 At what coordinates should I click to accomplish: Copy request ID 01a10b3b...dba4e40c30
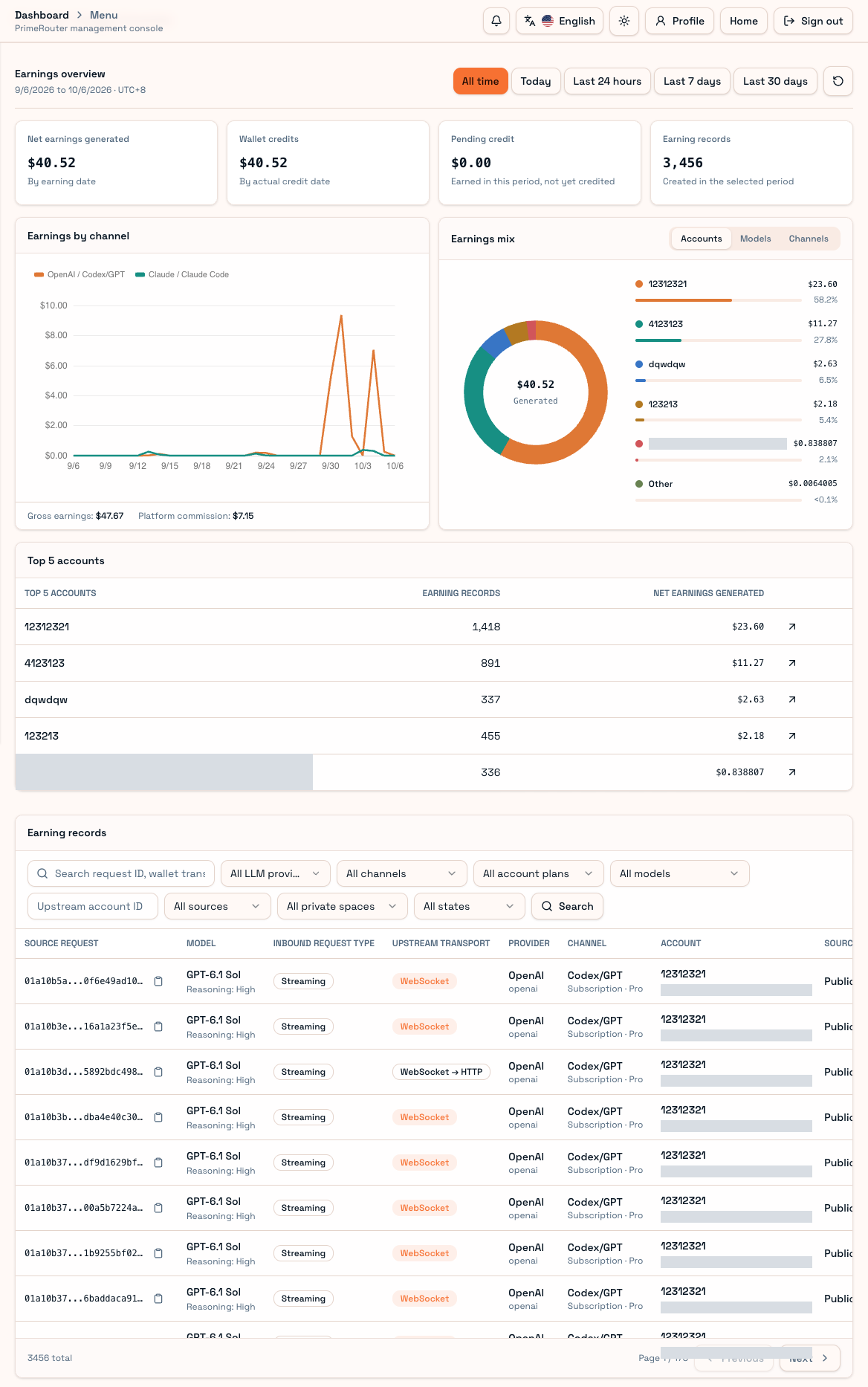tap(158, 1117)
